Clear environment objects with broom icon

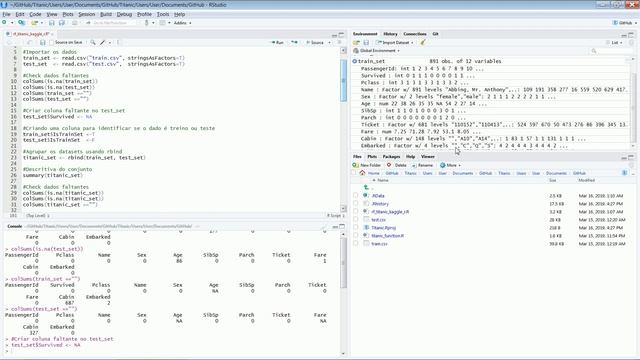(423, 42)
